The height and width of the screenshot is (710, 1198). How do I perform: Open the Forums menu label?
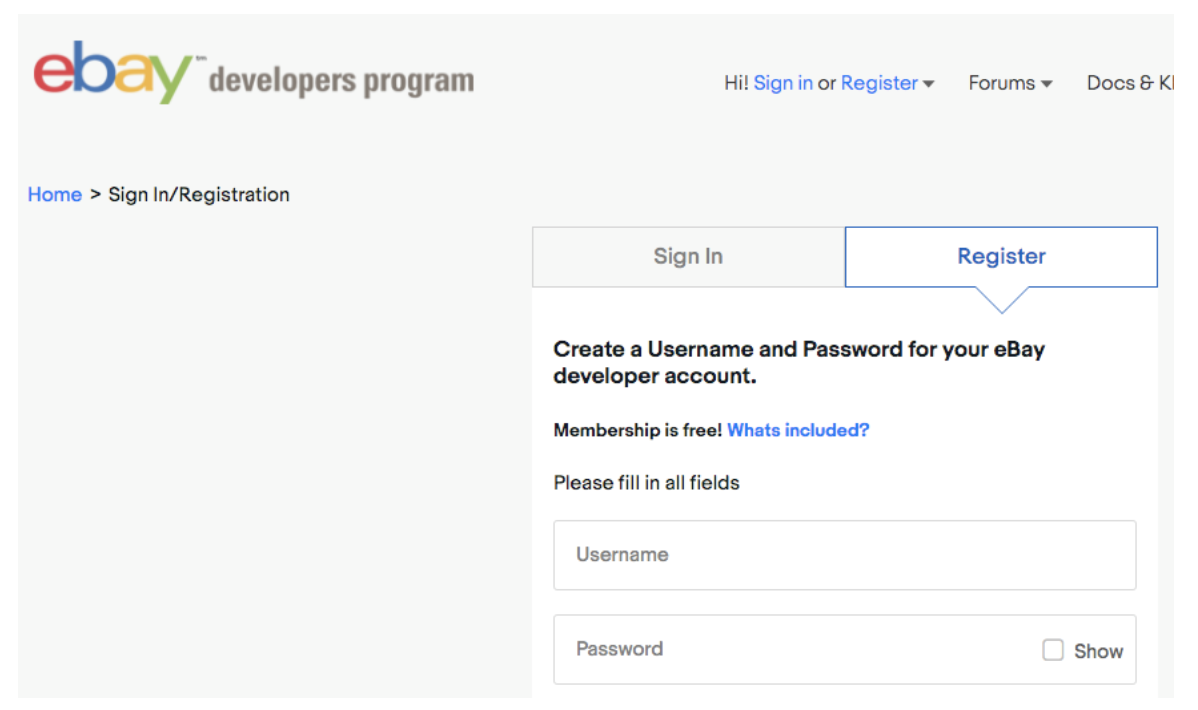pyautogui.click(x=1001, y=83)
